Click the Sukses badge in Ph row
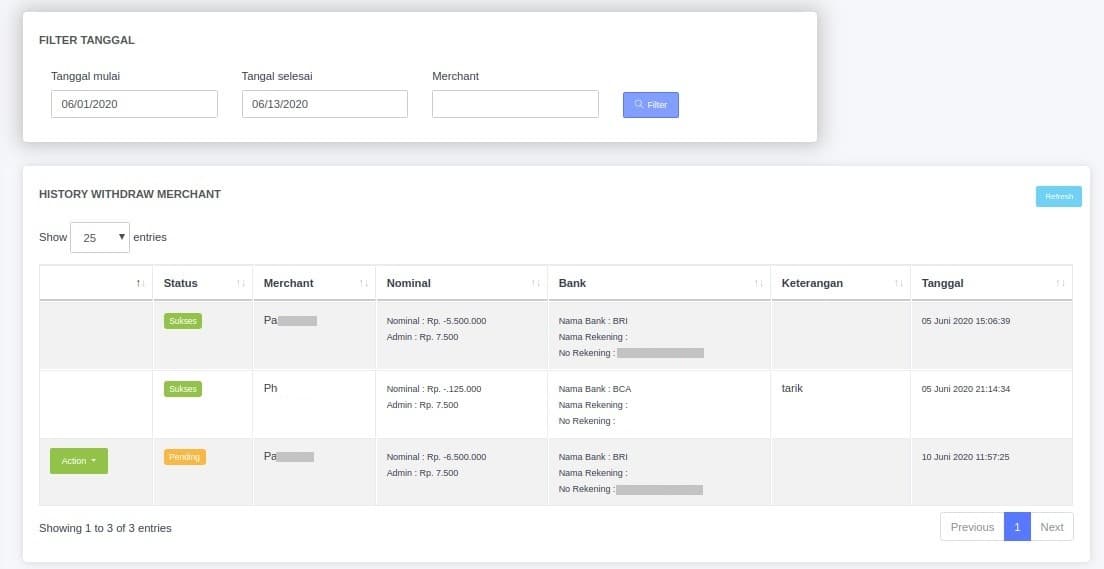The height and width of the screenshot is (569, 1104). point(183,389)
